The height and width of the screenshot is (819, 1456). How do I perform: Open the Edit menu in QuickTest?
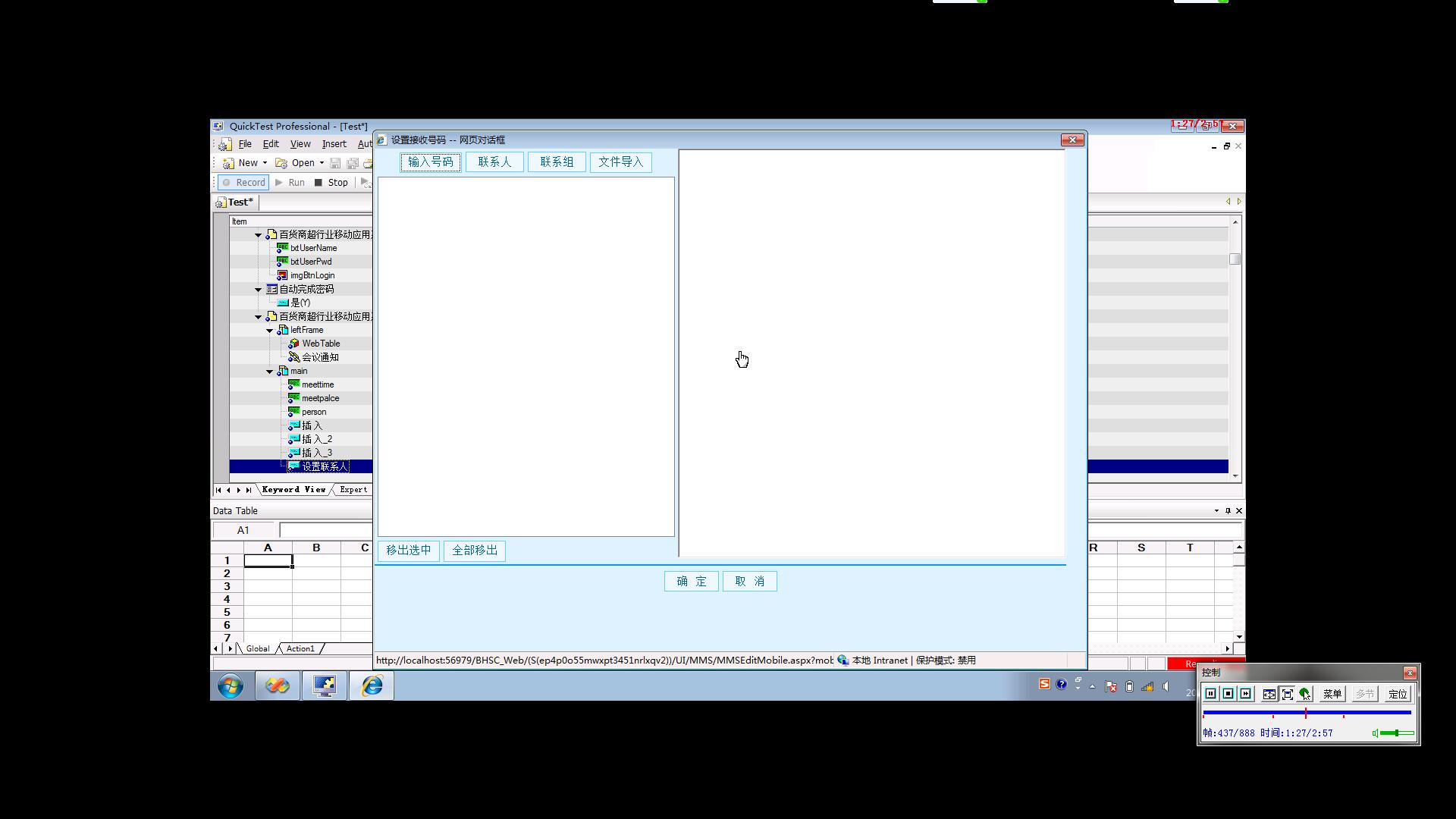coord(271,144)
